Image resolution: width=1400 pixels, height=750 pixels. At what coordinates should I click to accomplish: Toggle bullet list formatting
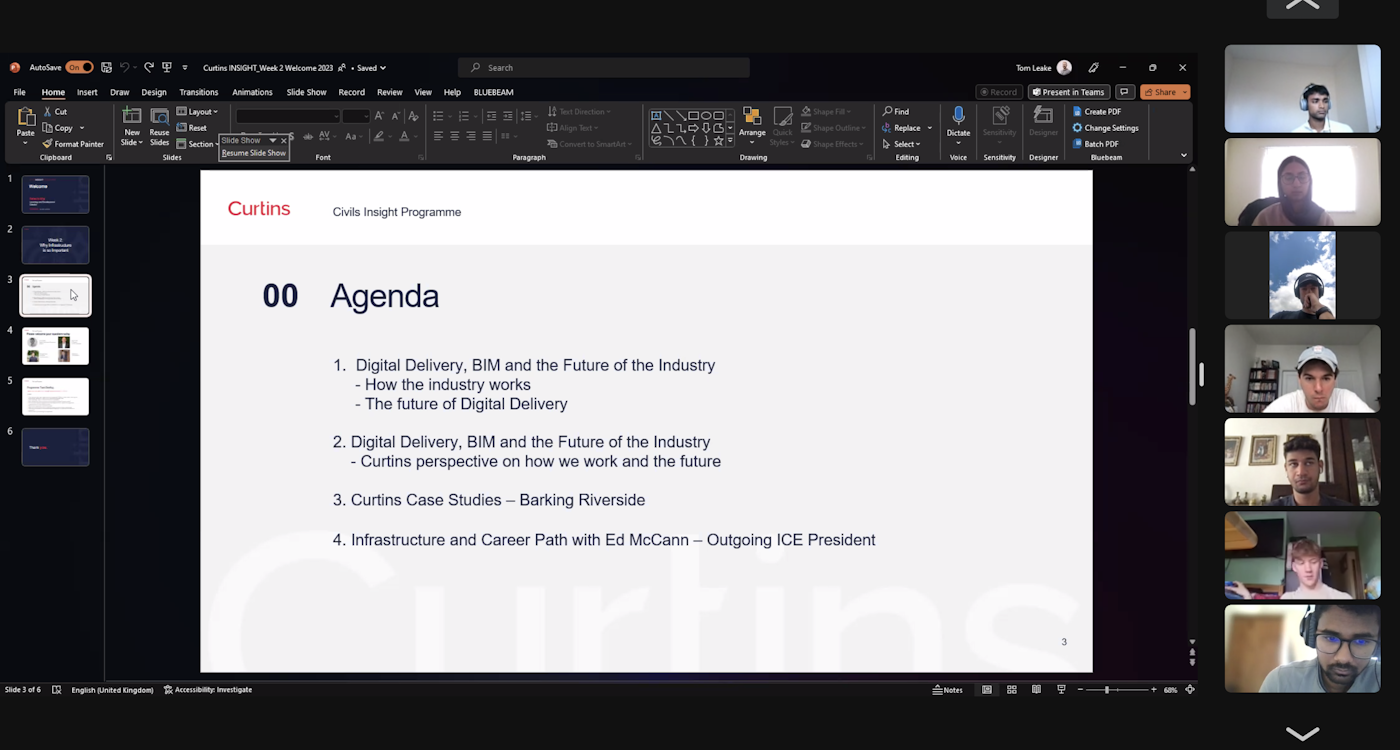(439, 116)
